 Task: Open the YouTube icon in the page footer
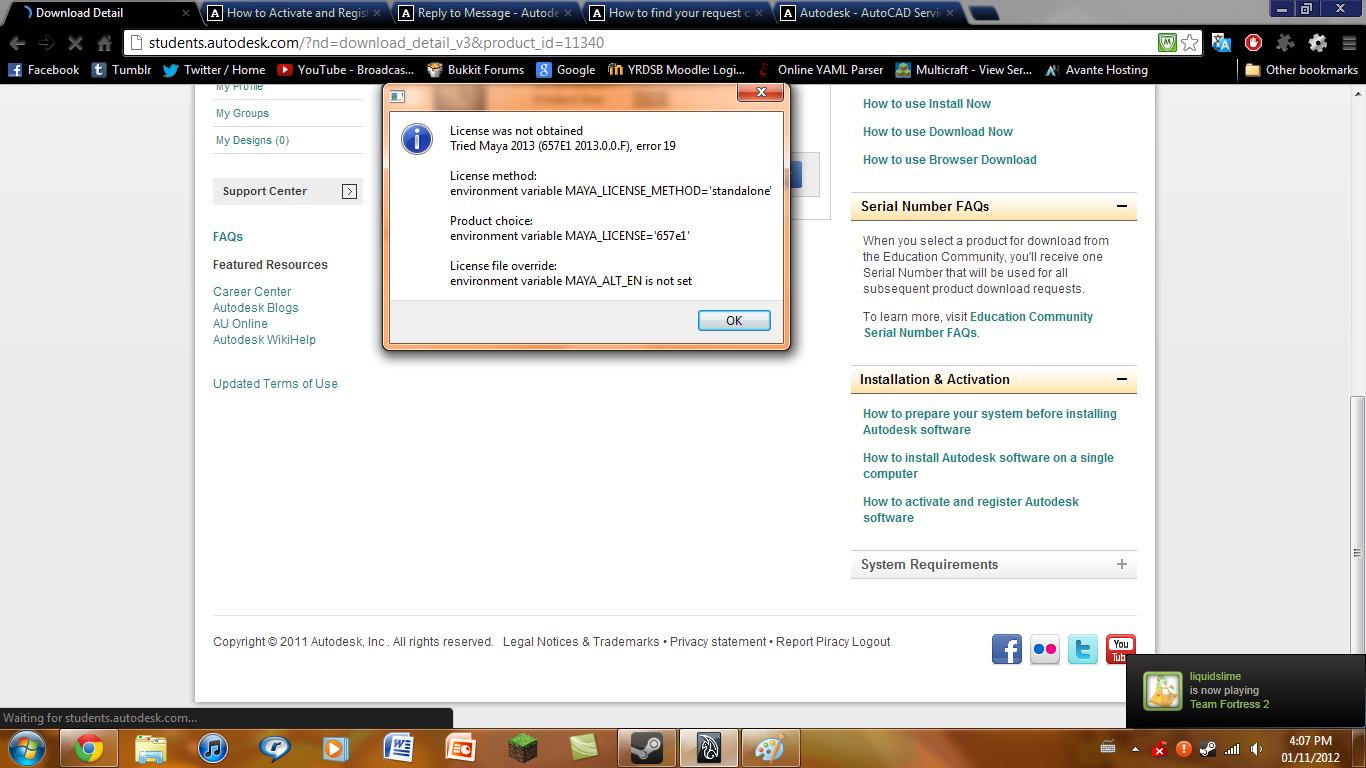pyautogui.click(x=1119, y=649)
